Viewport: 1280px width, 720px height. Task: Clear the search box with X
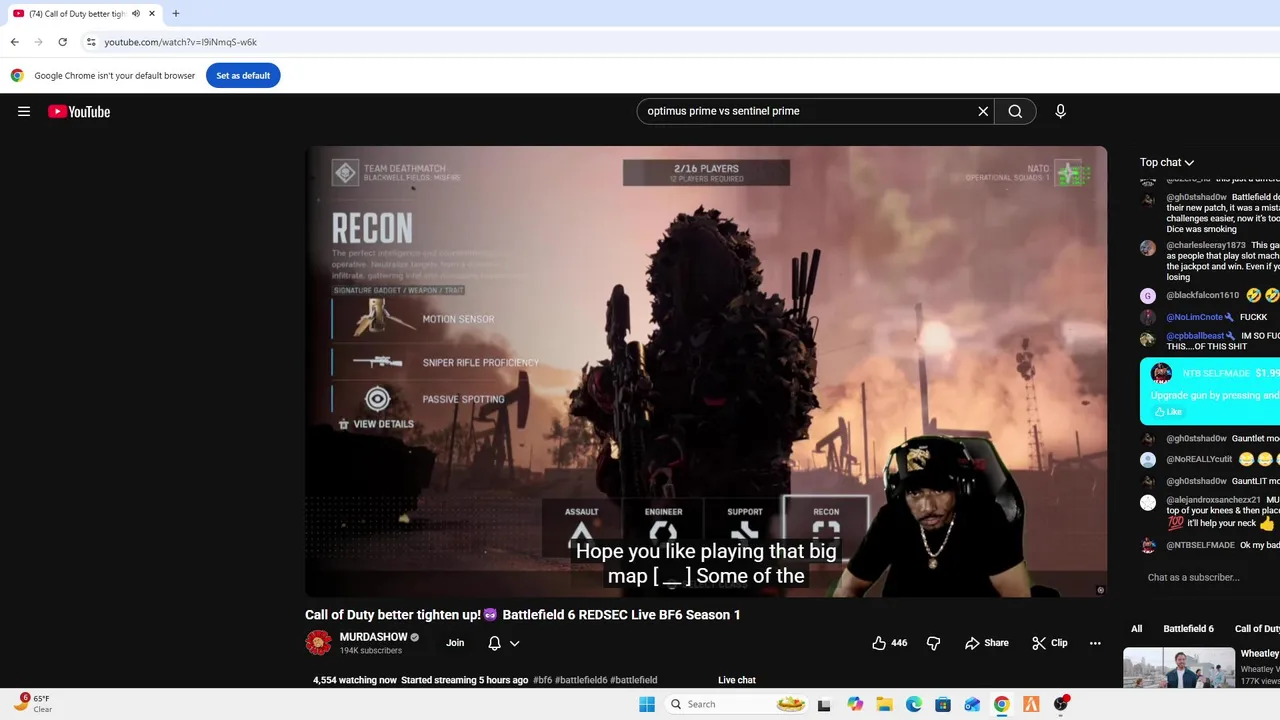[x=983, y=111]
